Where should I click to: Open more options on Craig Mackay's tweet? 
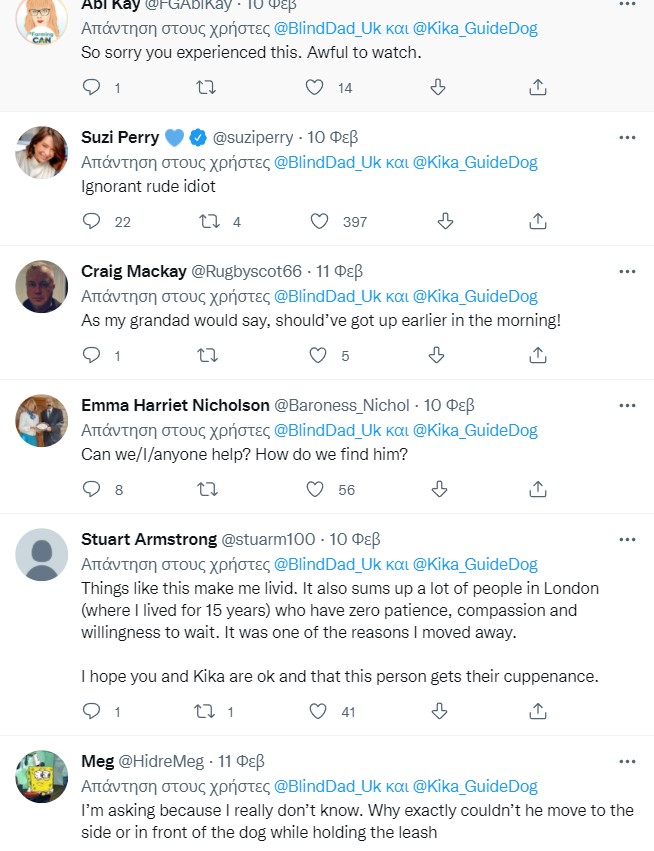pyautogui.click(x=627, y=271)
